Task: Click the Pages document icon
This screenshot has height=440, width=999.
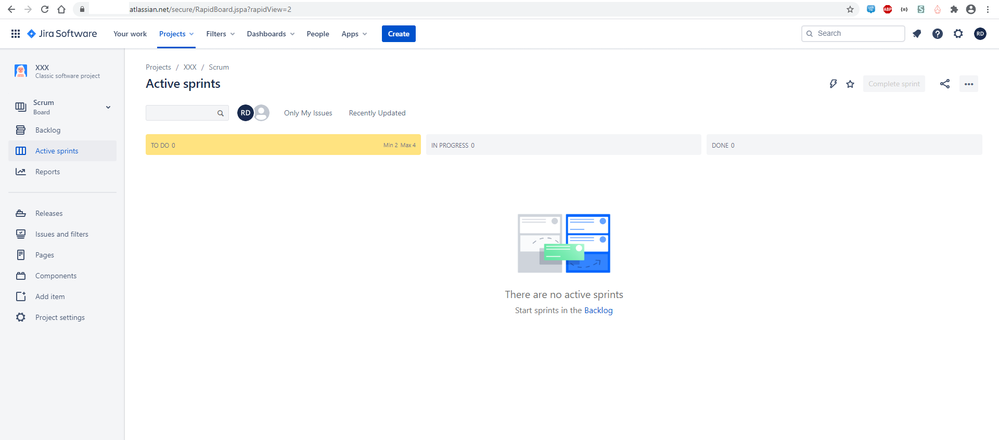Action: (21, 255)
